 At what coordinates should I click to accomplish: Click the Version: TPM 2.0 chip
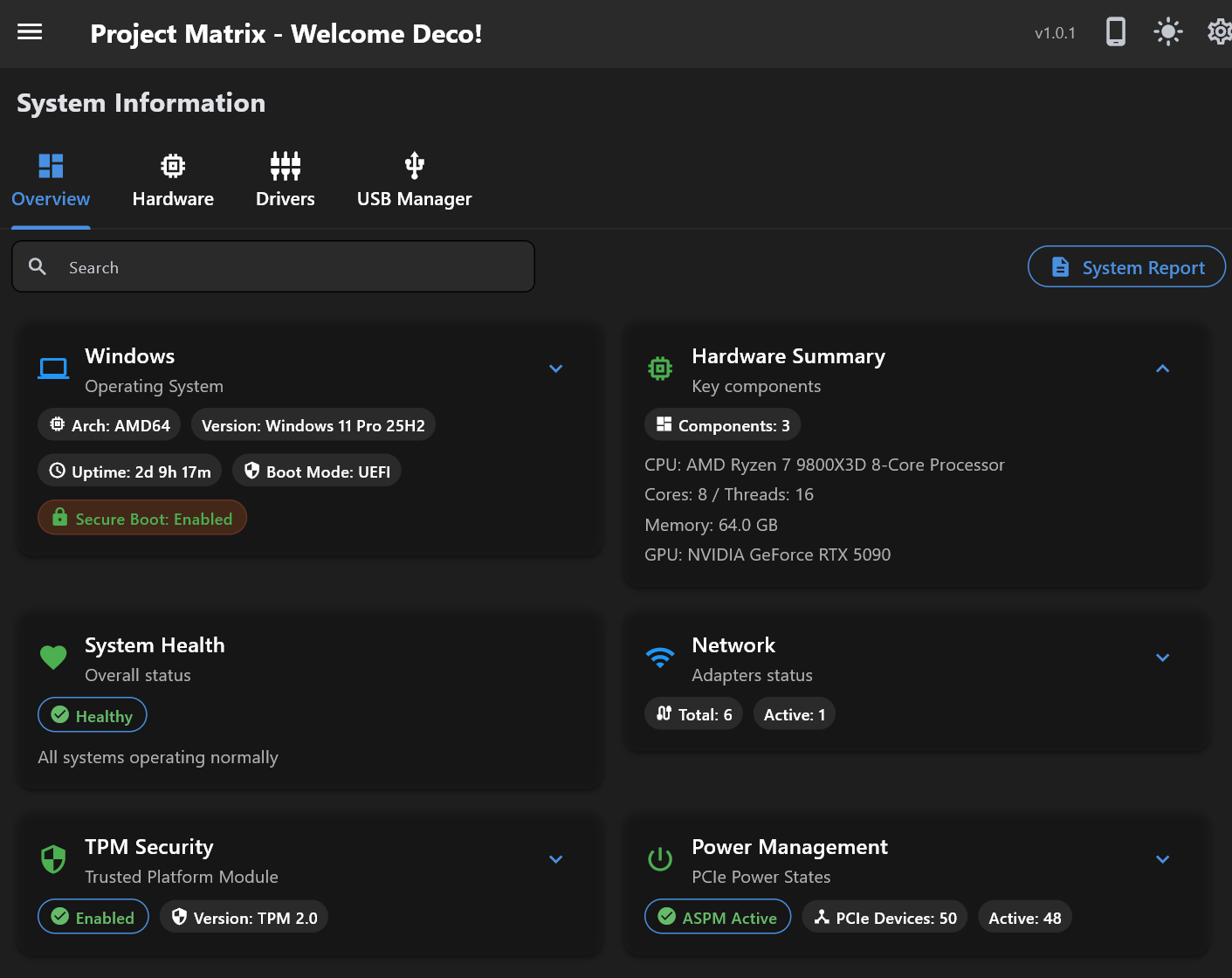(x=244, y=917)
